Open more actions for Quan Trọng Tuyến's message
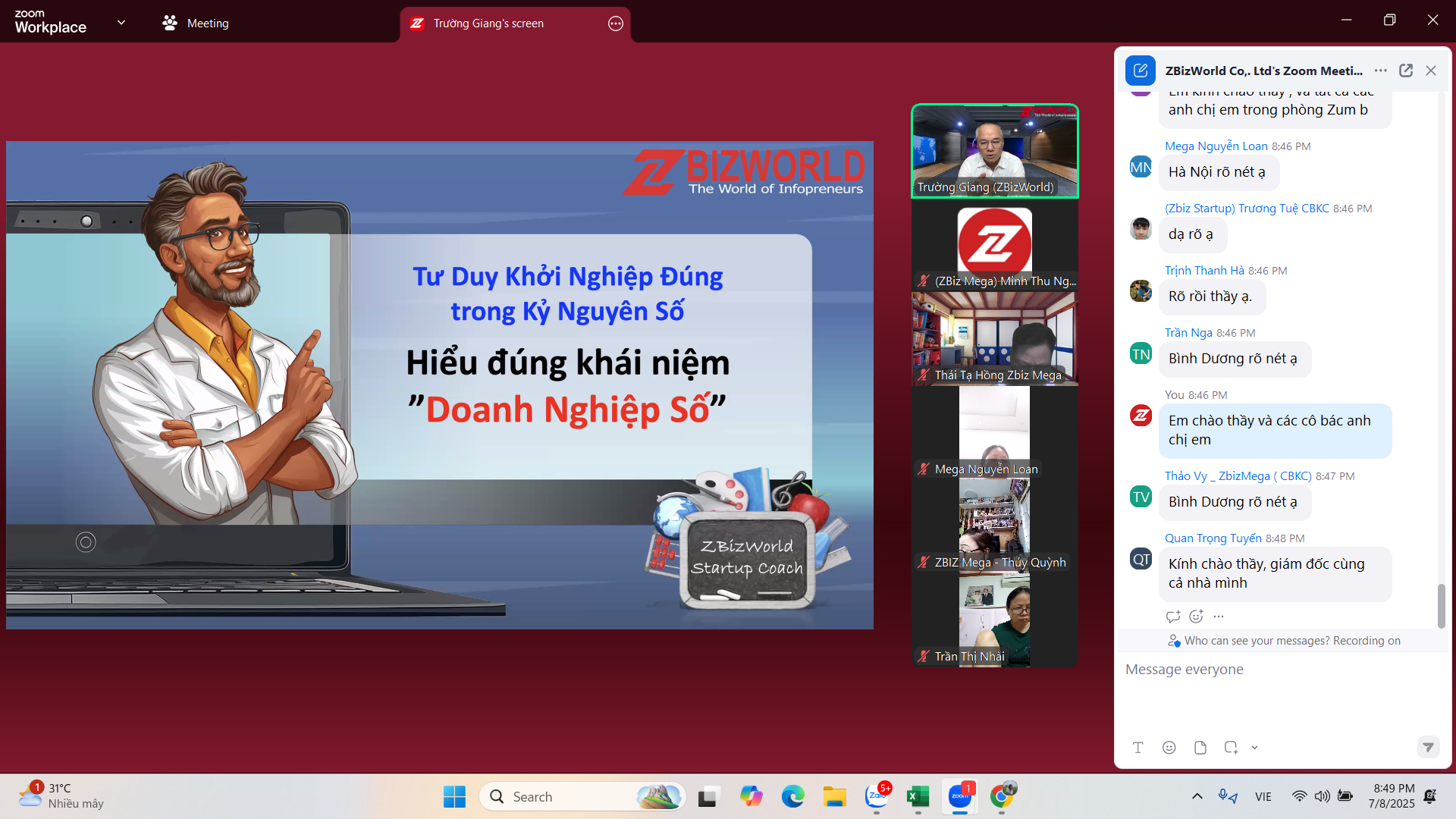Screen dimensions: 1456x819 pos(1219,617)
